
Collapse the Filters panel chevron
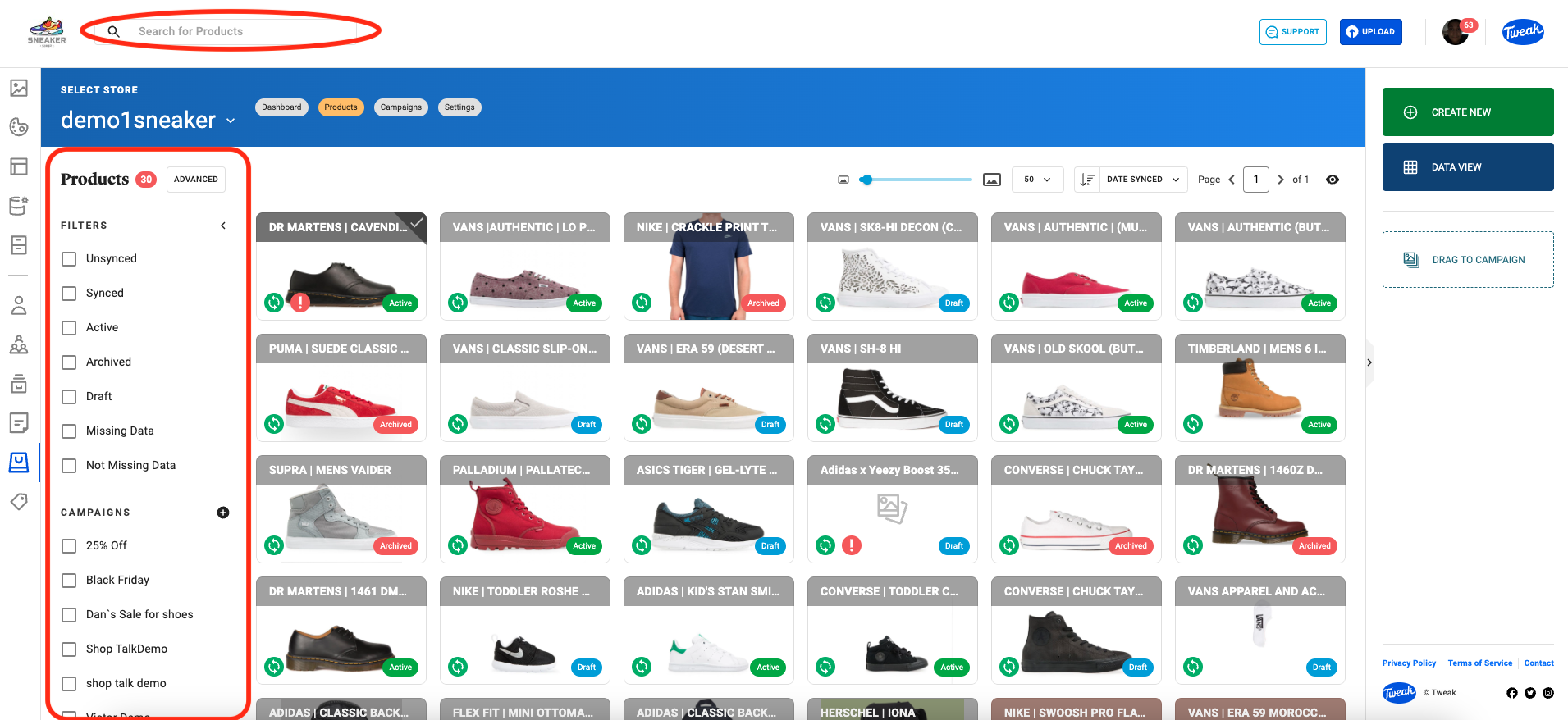tap(222, 226)
